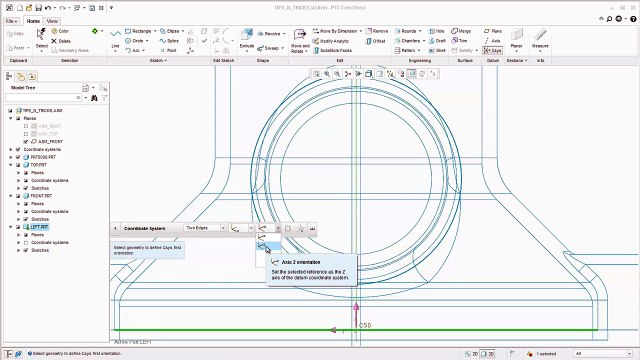The height and width of the screenshot is (360, 640).
Task: Pick the Circle sketch tool
Action: pos(134,41)
